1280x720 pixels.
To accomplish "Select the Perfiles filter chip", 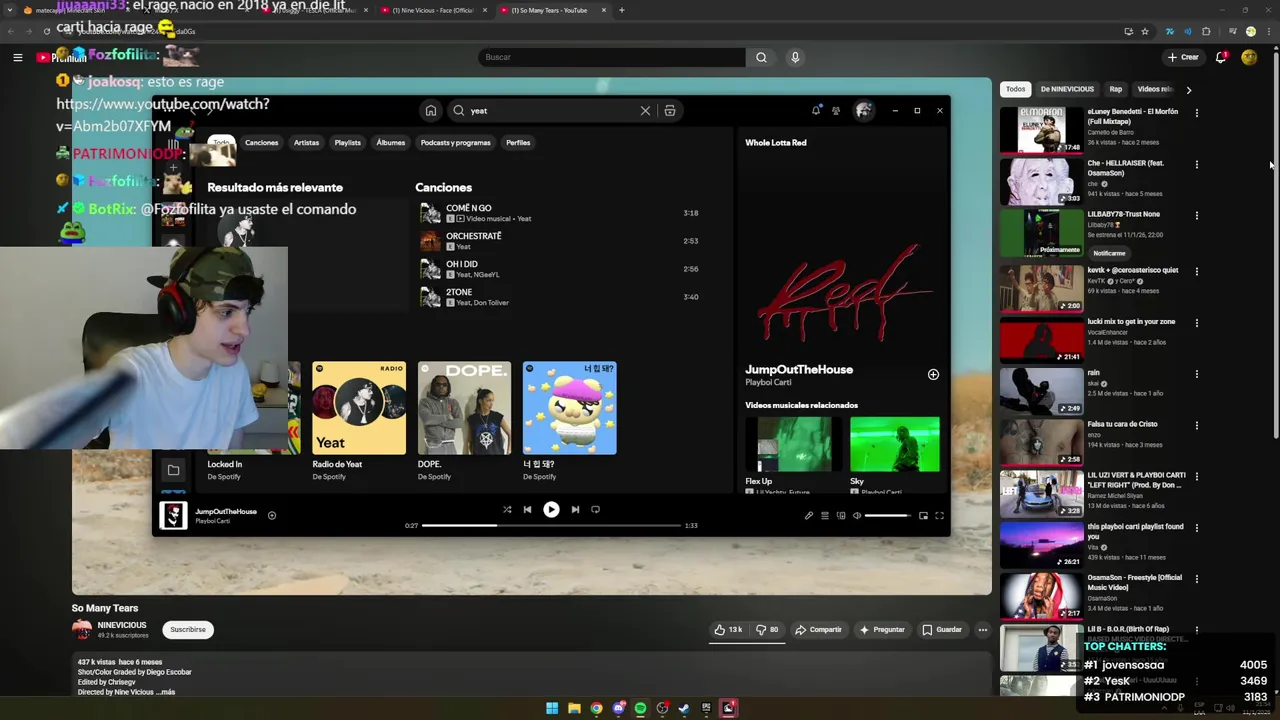I will [518, 143].
